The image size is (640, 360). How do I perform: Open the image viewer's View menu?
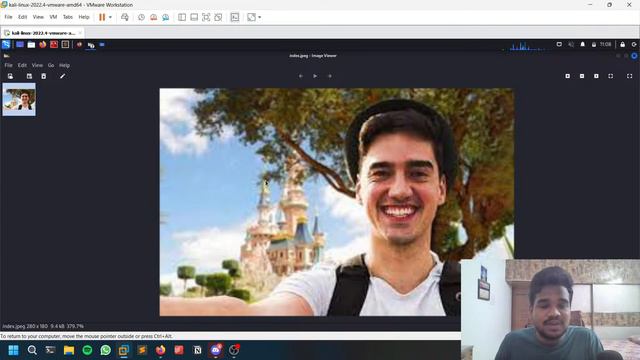pyautogui.click(x=37, y=65)
